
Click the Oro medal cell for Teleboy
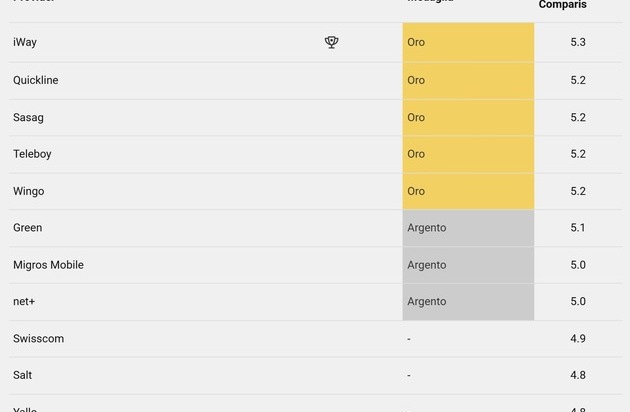tap(468, 154)
